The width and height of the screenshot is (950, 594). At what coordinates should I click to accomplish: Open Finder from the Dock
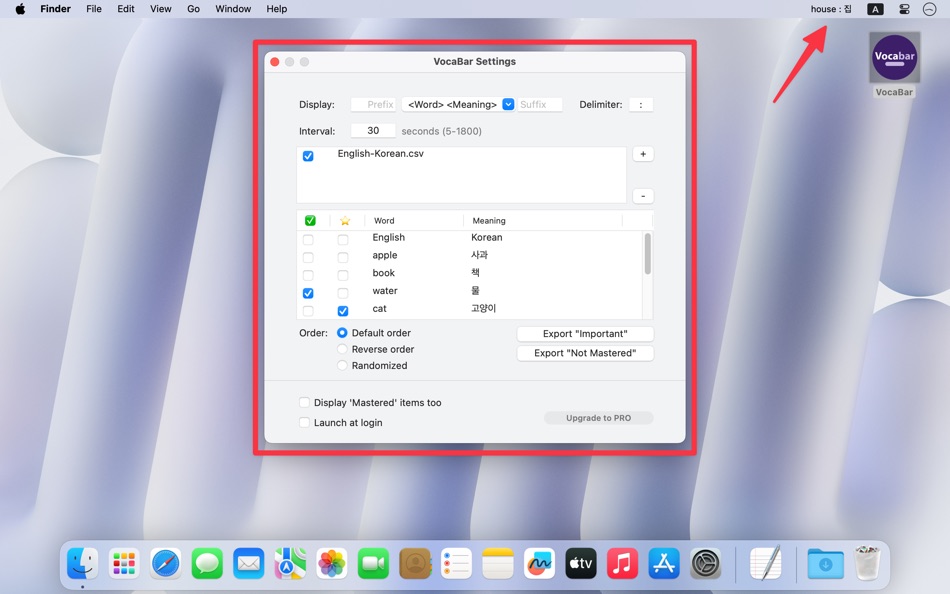tap(82, 564)
